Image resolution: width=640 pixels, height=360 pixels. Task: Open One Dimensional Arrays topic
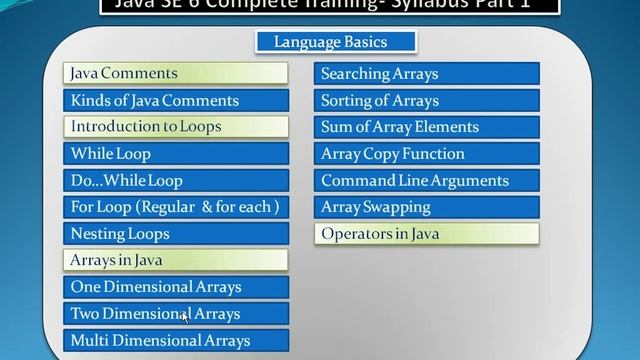[x=176, y=287]
